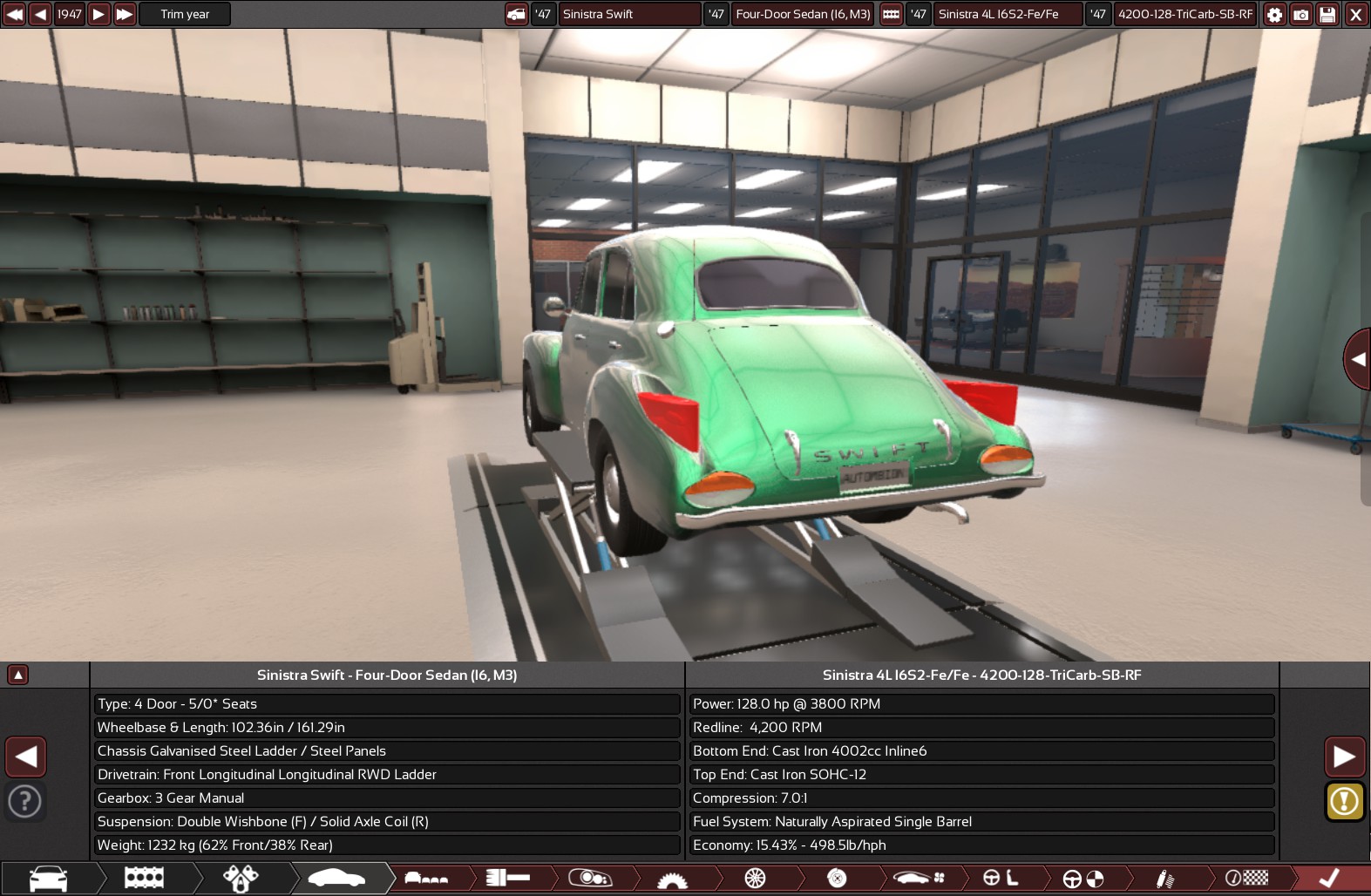Image resolution: width=1371 pixels, height=896 pixels.
Task: Open the gearbox cog tab
Action: (x=672, y=878)
